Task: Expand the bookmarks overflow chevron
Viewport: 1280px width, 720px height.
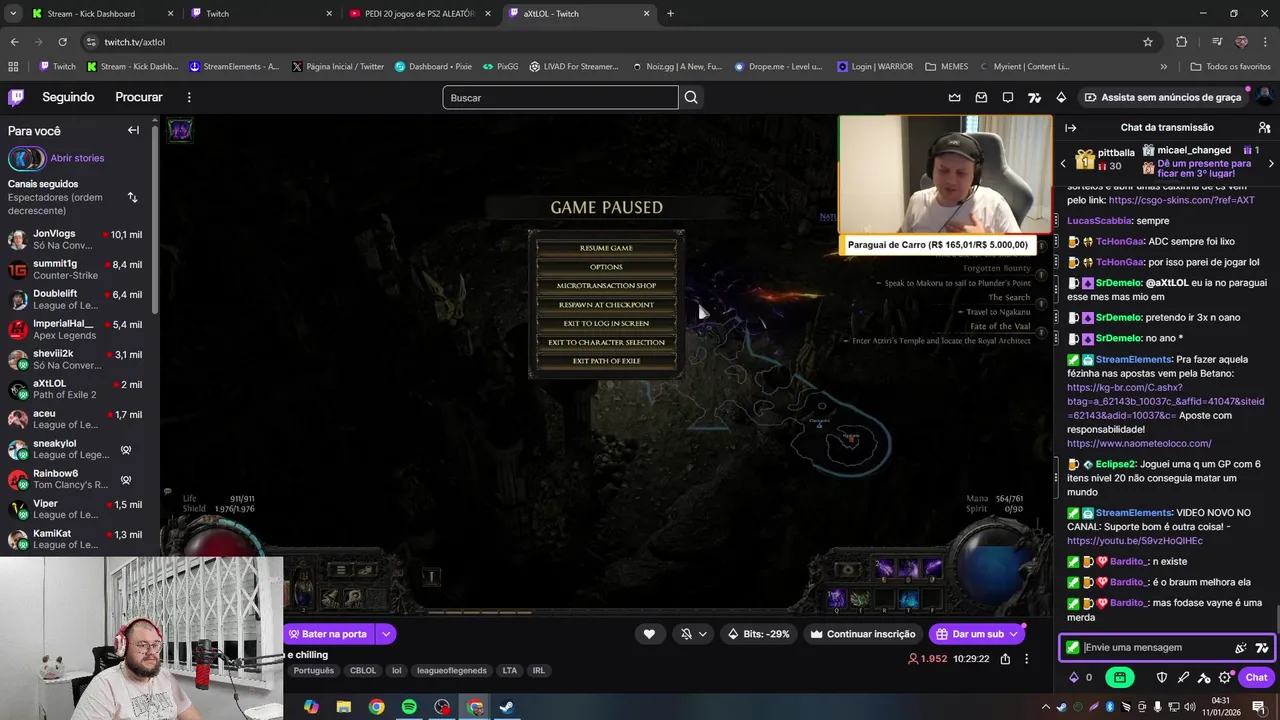Action: pyautogui.click(x=1163, y=67)
